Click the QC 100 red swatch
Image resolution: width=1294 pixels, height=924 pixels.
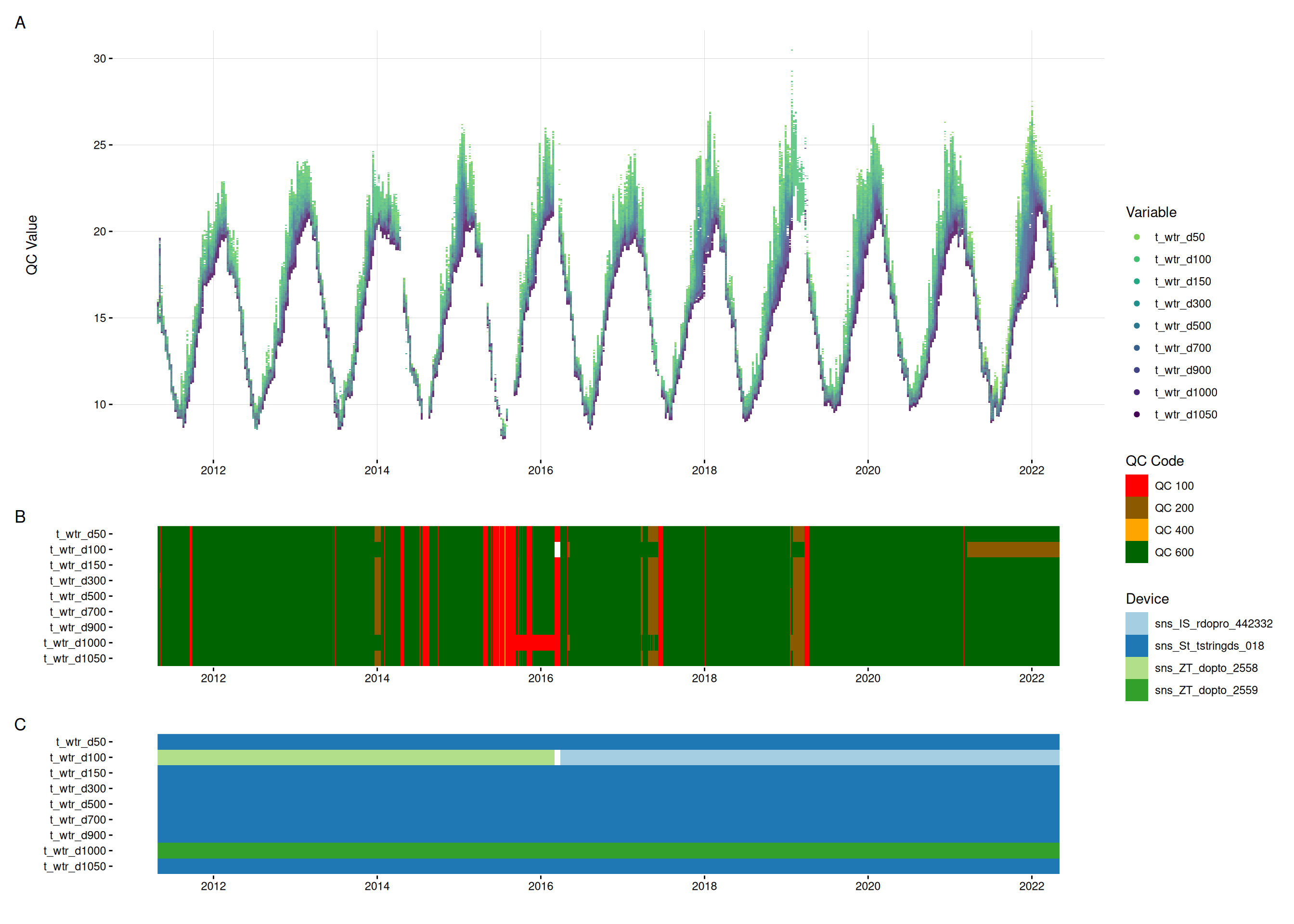tap(1137, 486)
